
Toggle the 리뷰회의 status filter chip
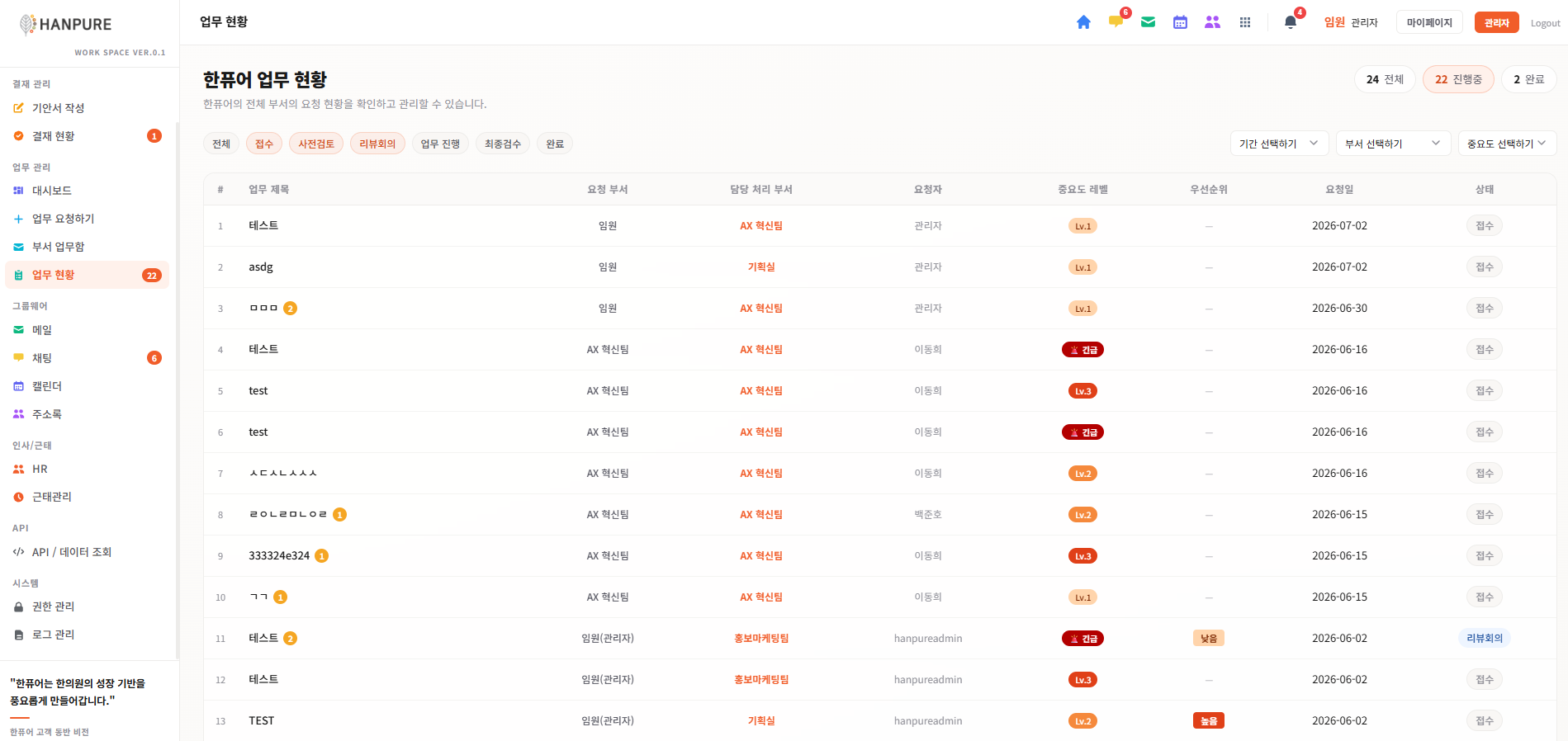pyautogui.click(x=377, y=144)
